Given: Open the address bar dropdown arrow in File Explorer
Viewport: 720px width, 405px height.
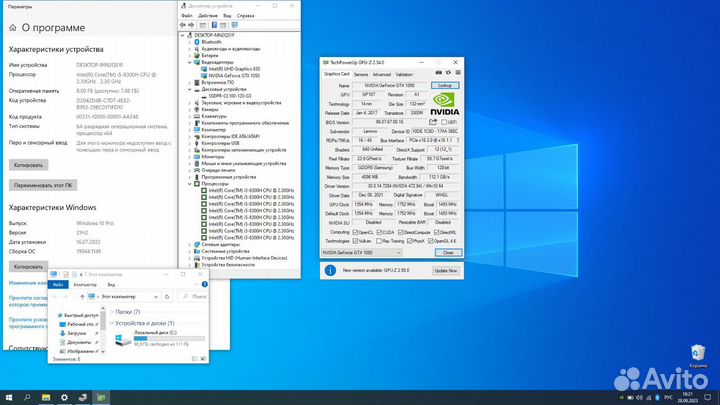Looking at the screenshot, I should 156,297.
